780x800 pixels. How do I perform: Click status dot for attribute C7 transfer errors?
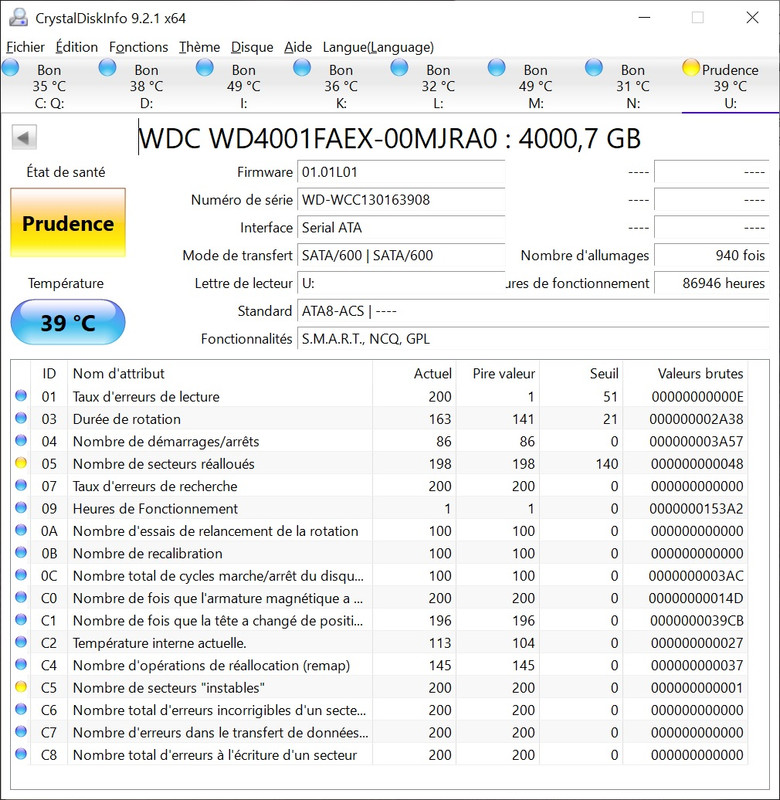21,731
